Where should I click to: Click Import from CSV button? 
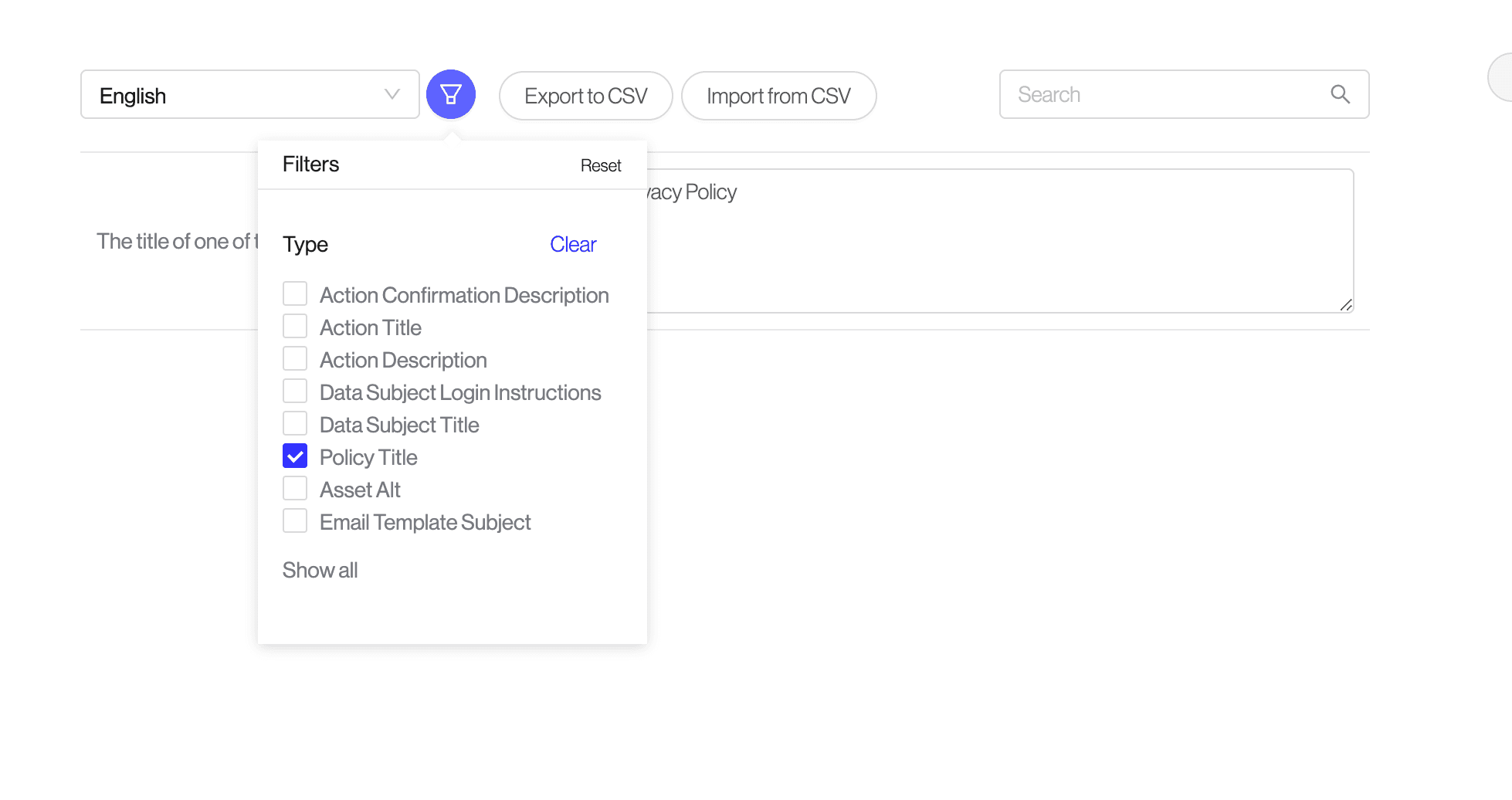click(x=778, y=96)
